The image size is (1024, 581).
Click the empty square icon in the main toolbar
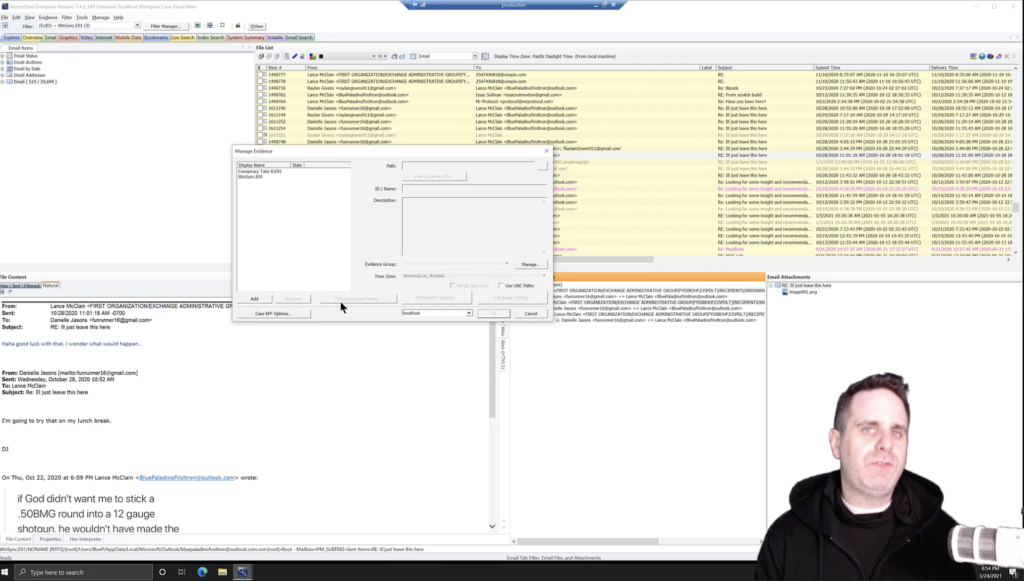tap(223, 26)
